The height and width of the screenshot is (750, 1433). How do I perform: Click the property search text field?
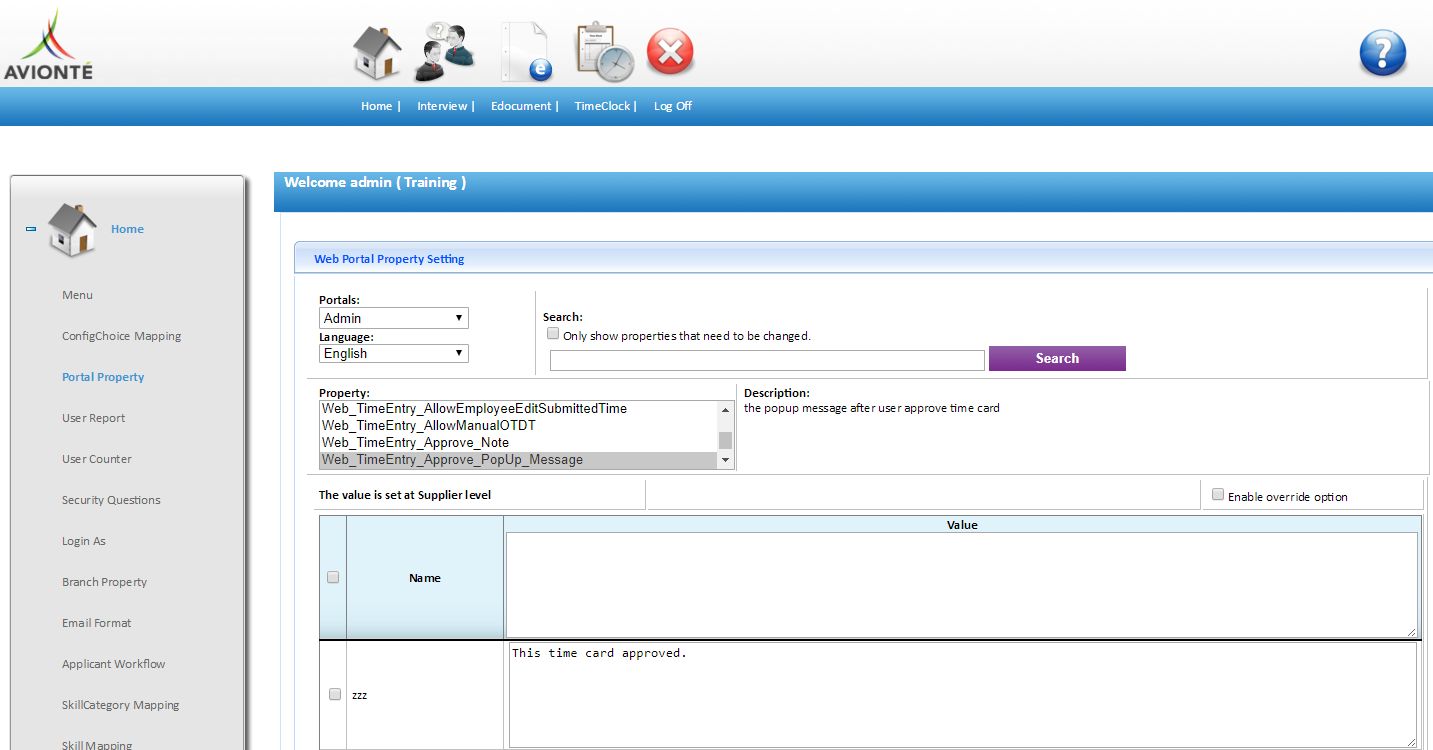767,360
